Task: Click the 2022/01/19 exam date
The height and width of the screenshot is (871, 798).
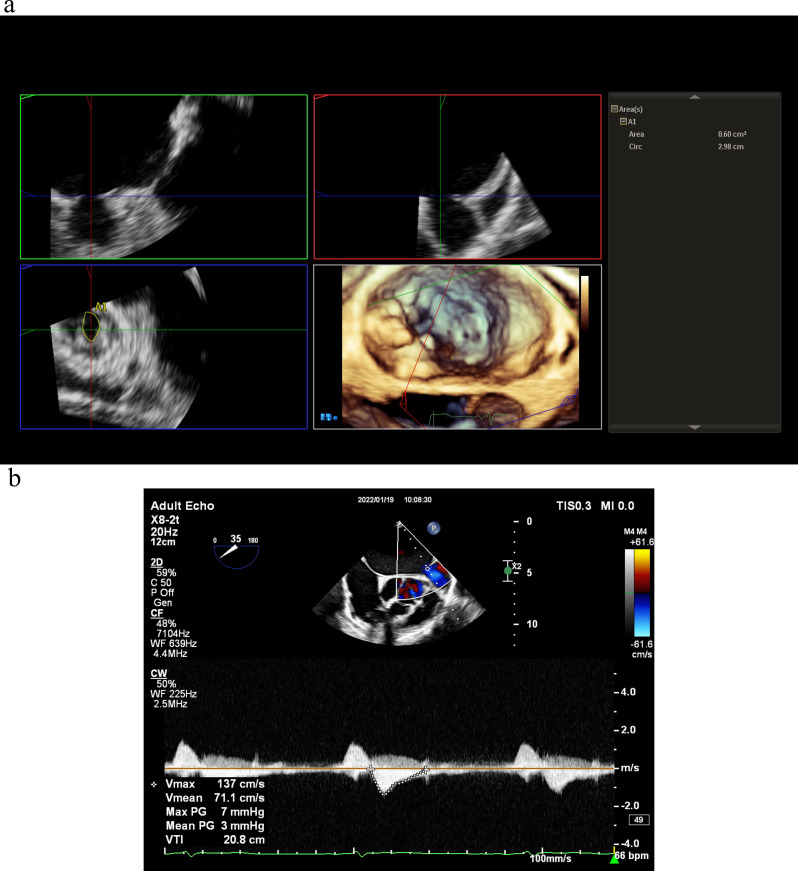Action: pos(376,500)
